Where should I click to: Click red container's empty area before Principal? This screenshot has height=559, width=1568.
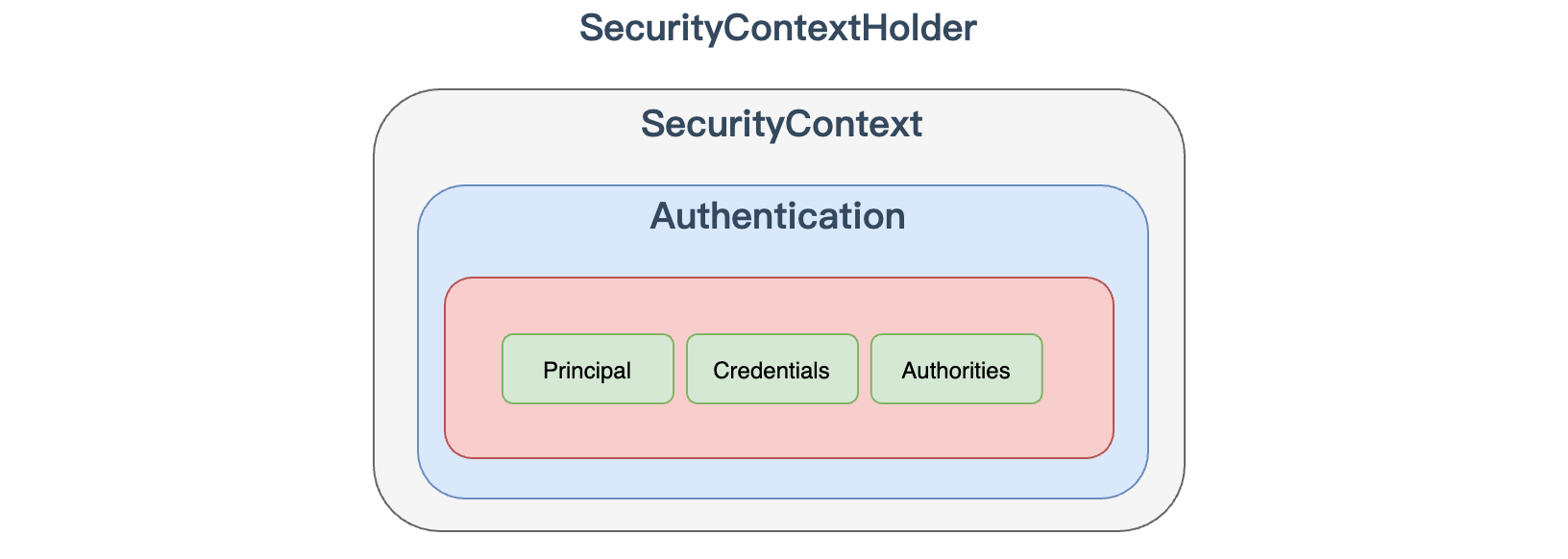[x=473, y=370]
